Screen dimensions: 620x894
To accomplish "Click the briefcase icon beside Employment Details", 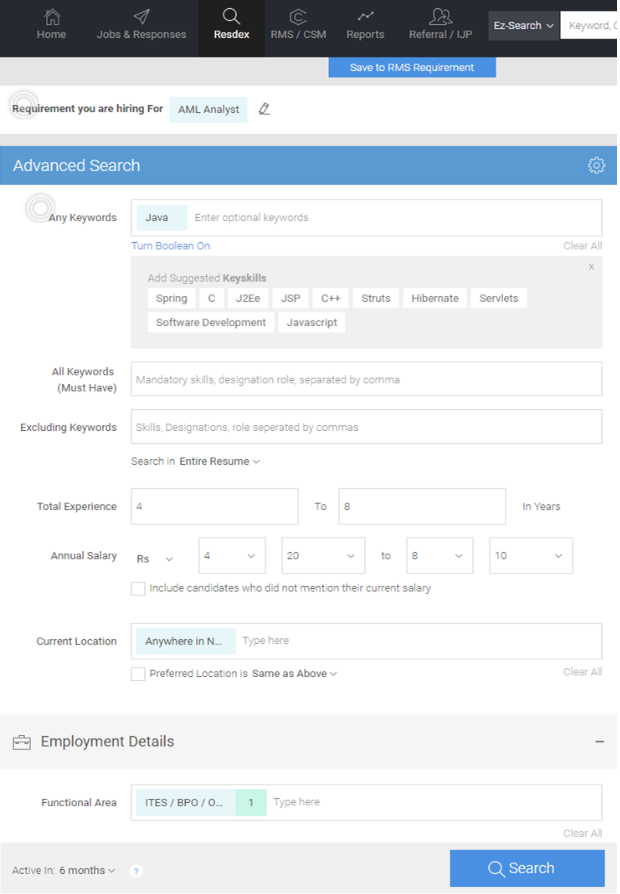I will click(x=22, y=742).
